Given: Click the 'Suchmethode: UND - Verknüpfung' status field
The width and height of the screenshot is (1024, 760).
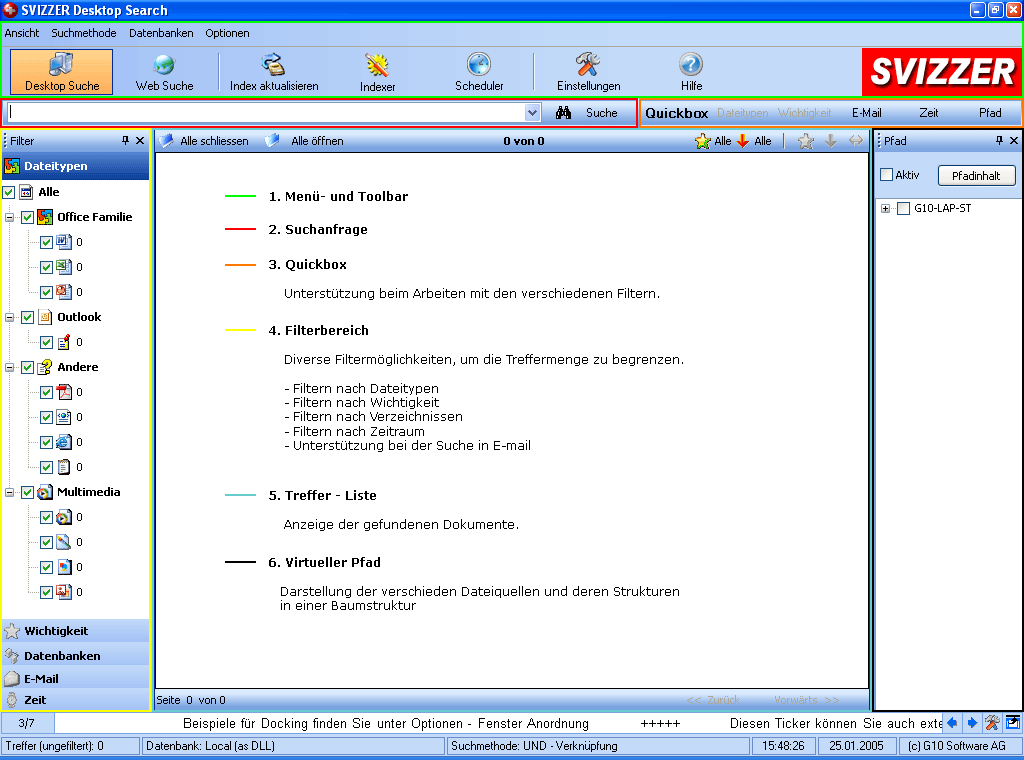Looking at the screenshot, I should coord(598,746).
